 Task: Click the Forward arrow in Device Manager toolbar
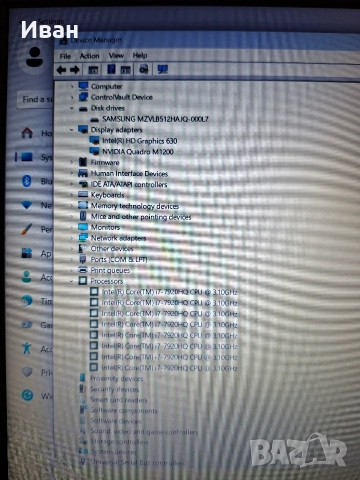click(x=75, y=70)
